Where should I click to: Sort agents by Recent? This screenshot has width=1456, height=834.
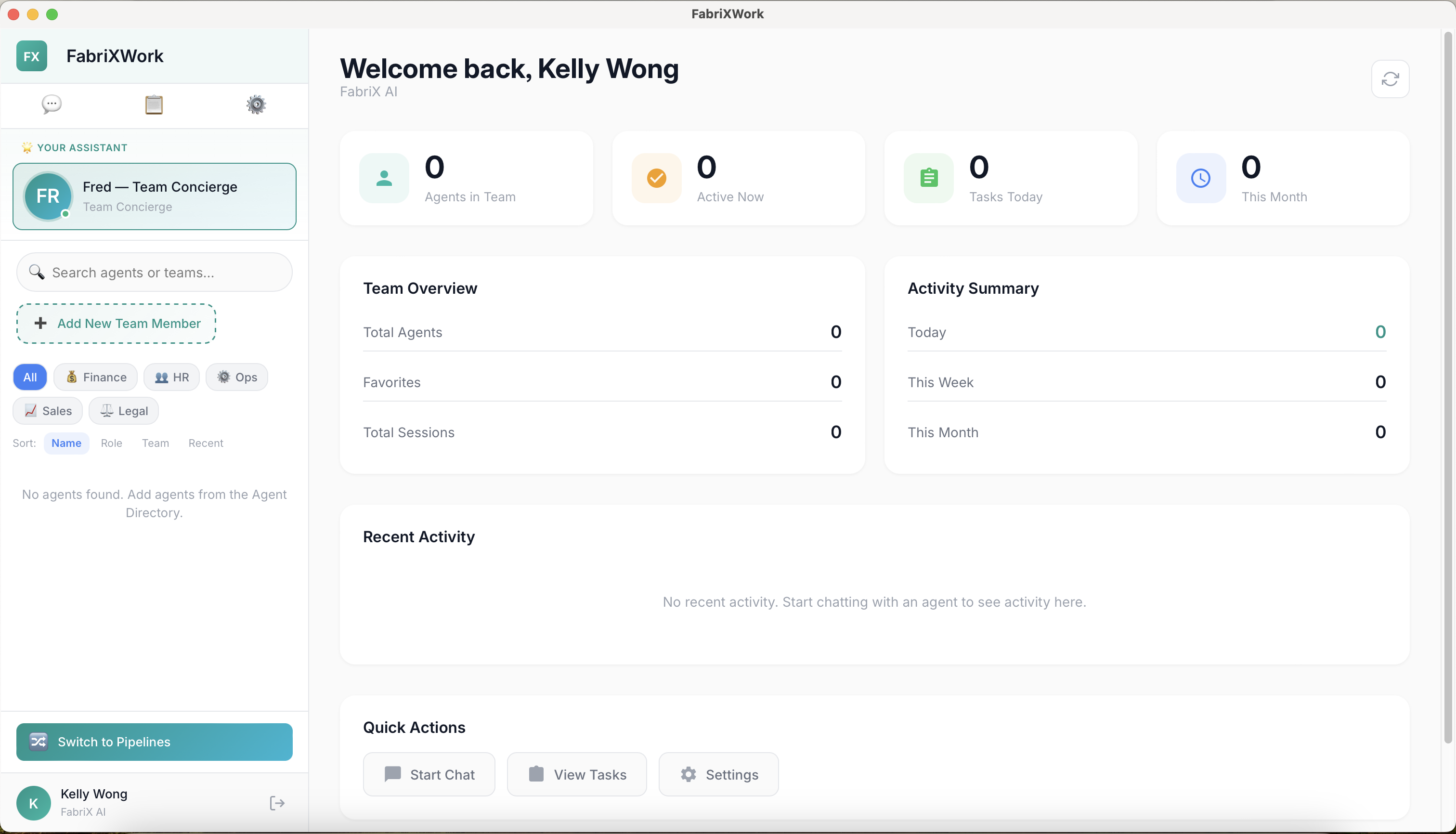[x=206, y=443]
